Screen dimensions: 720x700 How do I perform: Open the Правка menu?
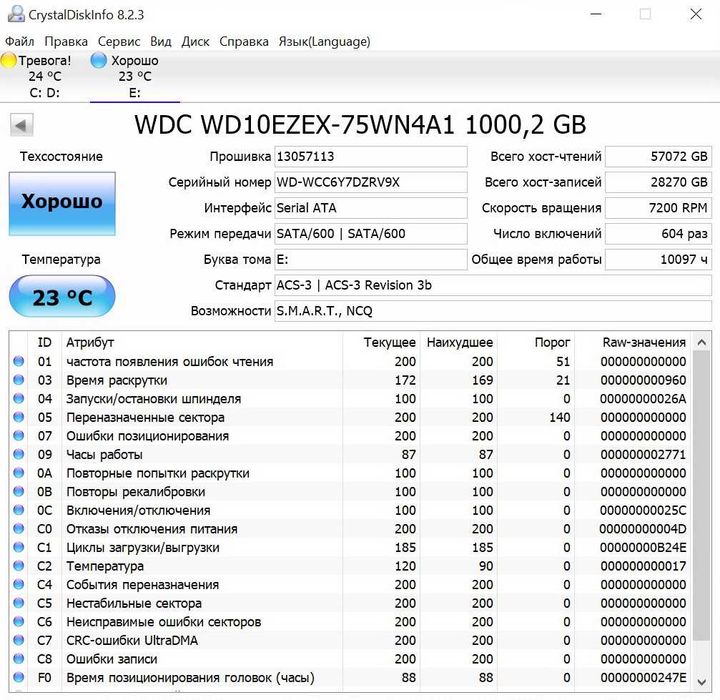[66, 41]
